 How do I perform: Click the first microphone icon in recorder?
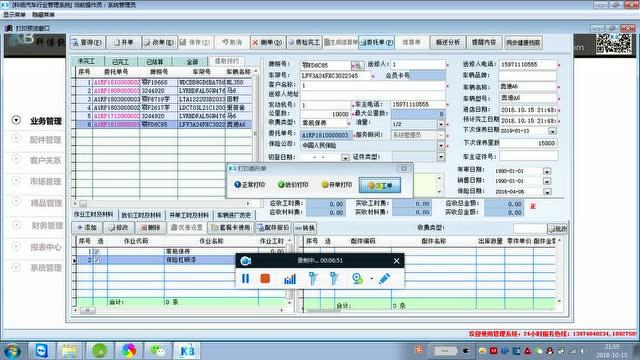point(313,279)
